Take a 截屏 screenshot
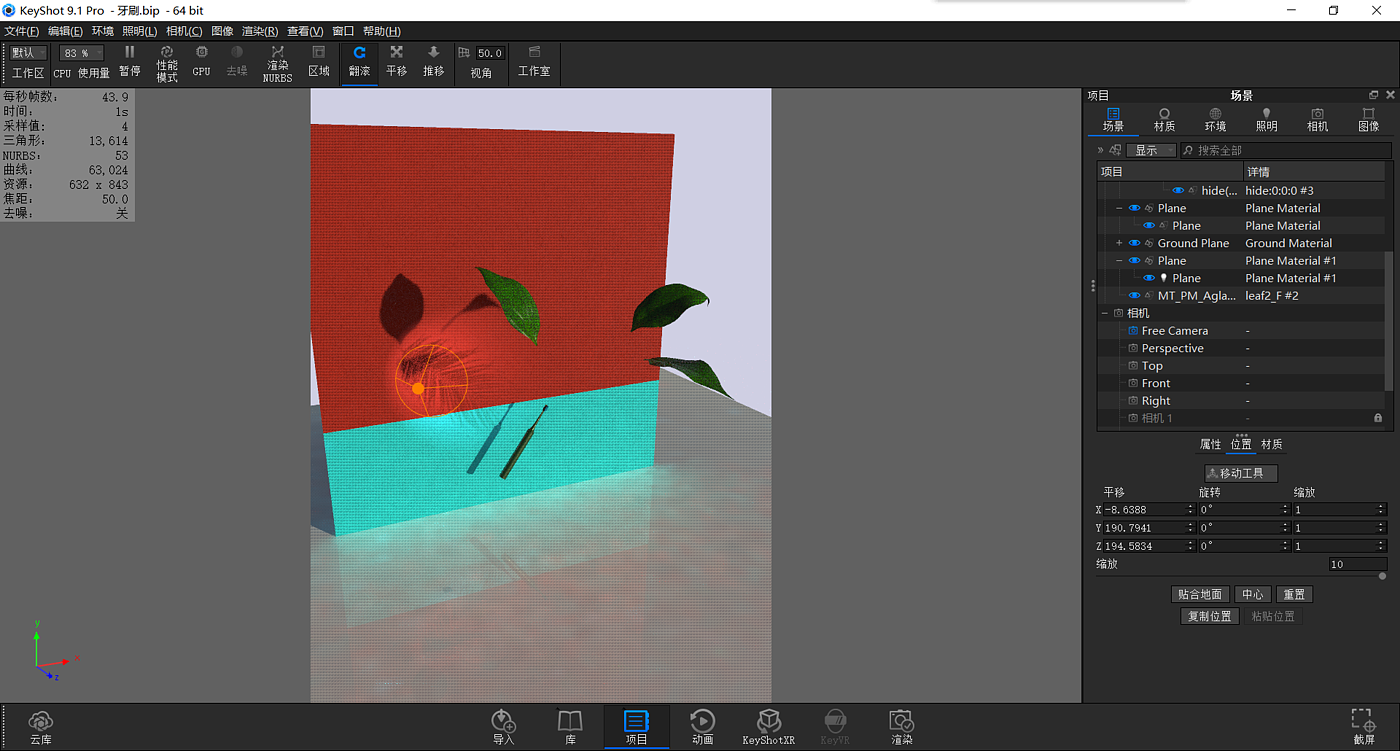The width and height of the screenshot is (1400, 751). pos(1363,727)
